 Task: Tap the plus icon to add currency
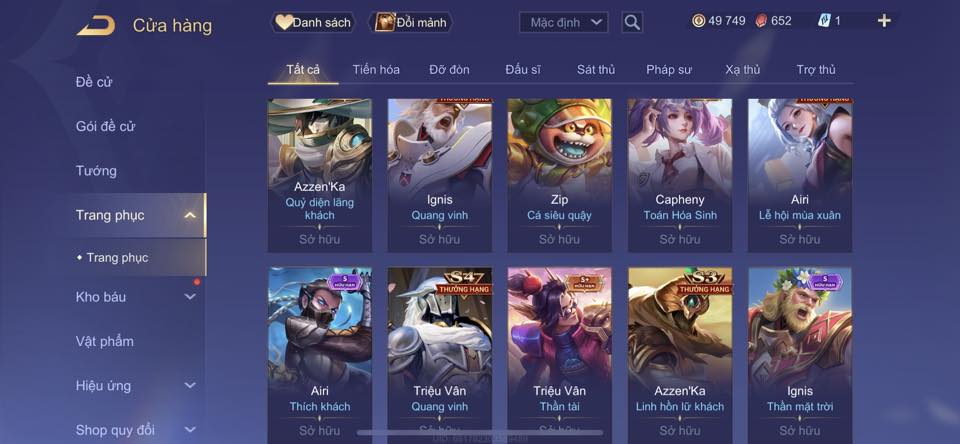pyautogui.click(x=883, y=21)
